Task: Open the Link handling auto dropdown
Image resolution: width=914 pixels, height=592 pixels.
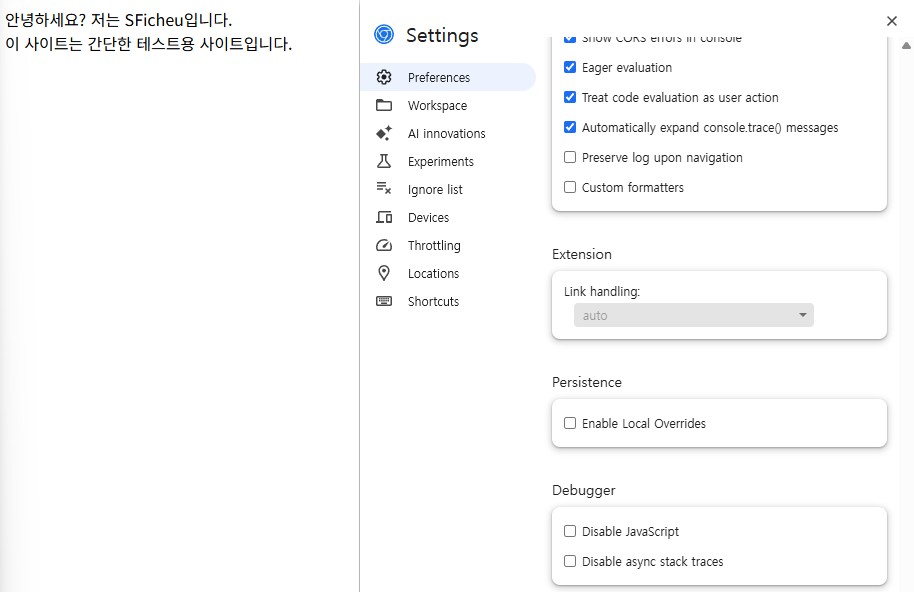Action: tap(694, 315)
